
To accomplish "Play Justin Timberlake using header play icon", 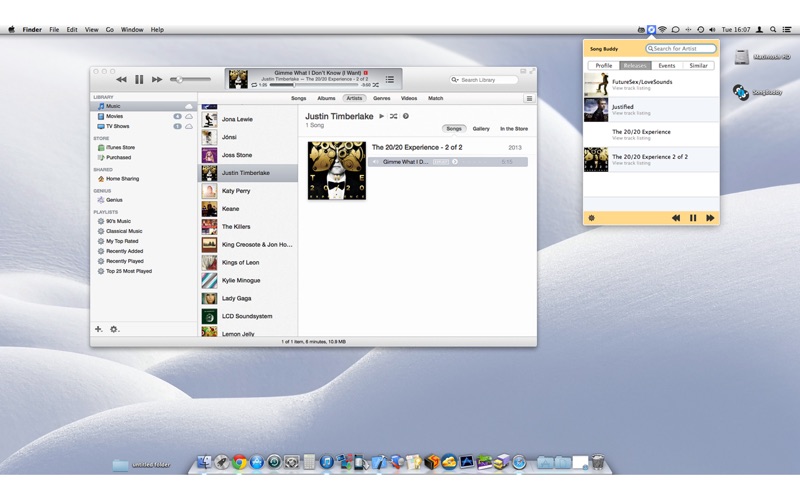I will (381, 116).
